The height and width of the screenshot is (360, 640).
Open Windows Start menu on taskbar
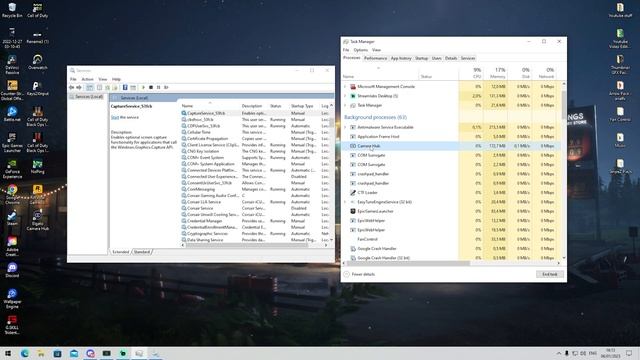(8, 353)
